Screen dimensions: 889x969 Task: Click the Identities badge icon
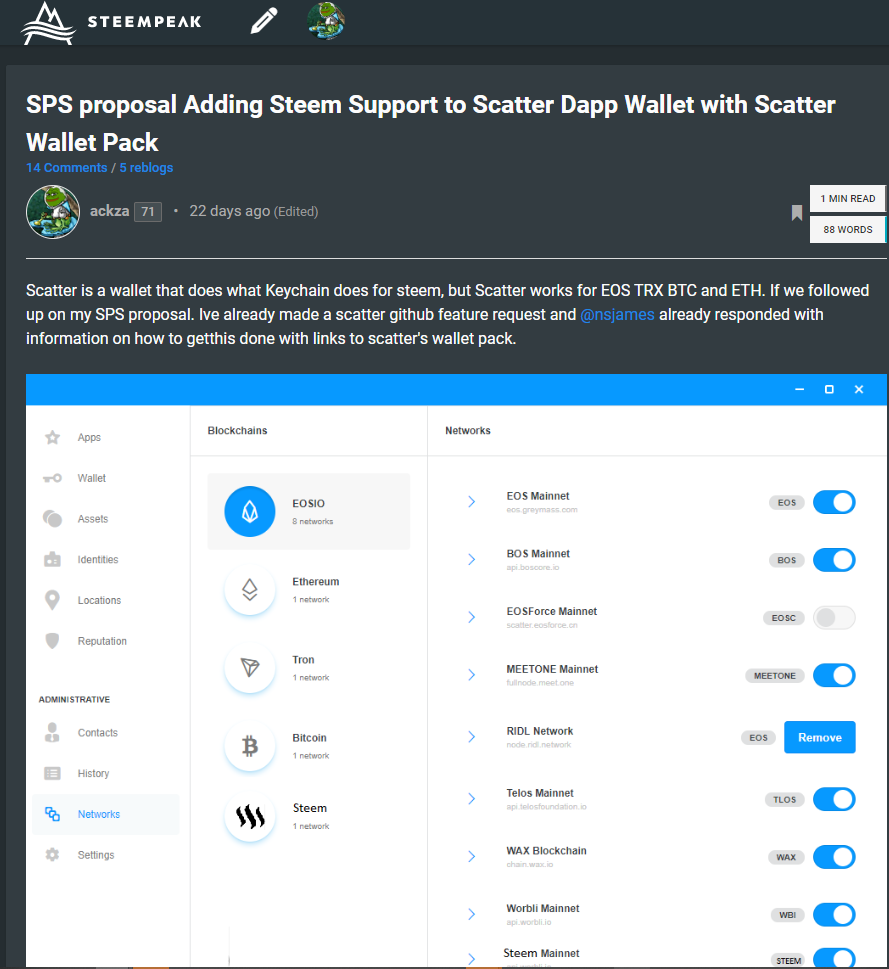pyautogui.click(x=53, y=559)
